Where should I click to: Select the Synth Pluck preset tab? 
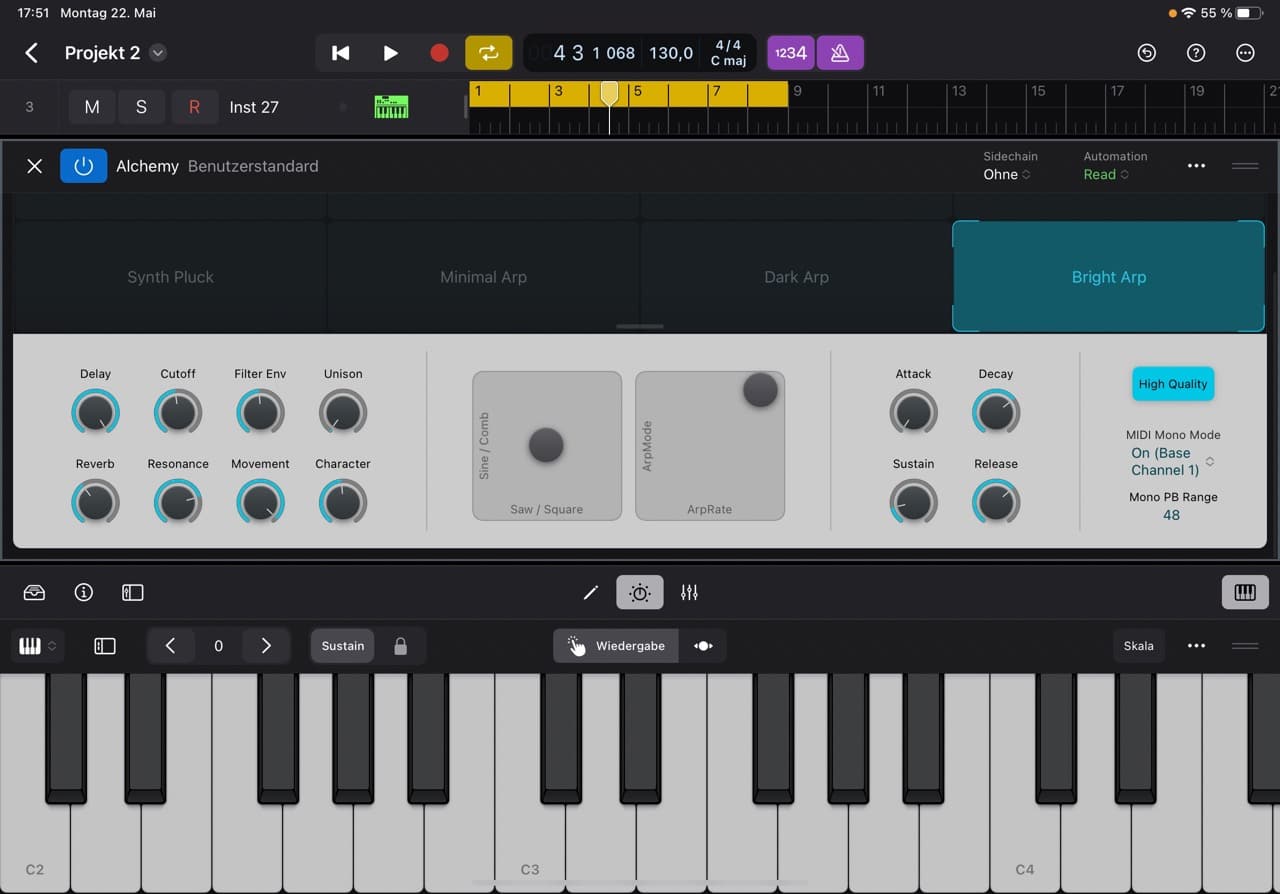(x=170, y=277)
